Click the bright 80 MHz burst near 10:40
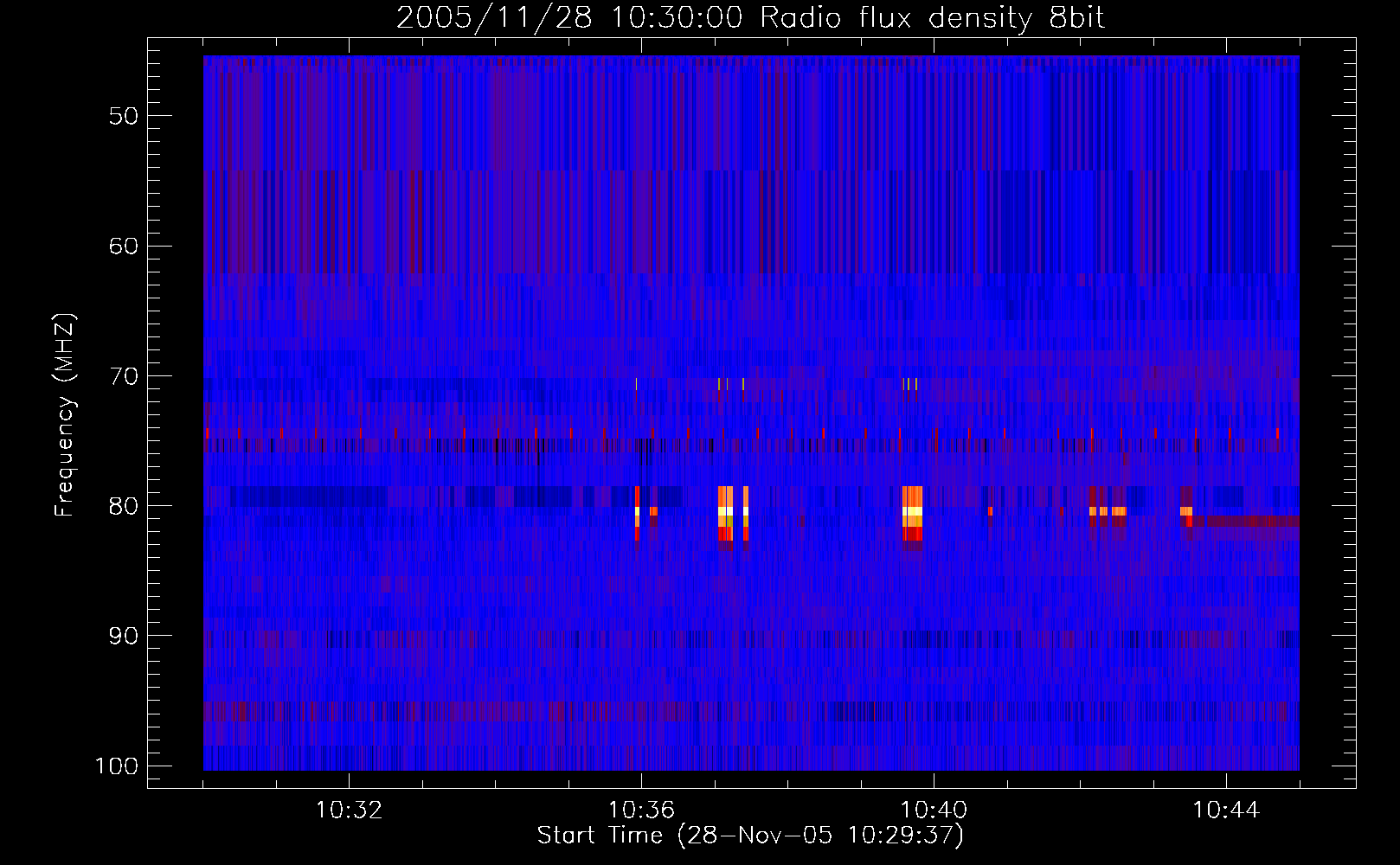 click(x=912, y=518)
